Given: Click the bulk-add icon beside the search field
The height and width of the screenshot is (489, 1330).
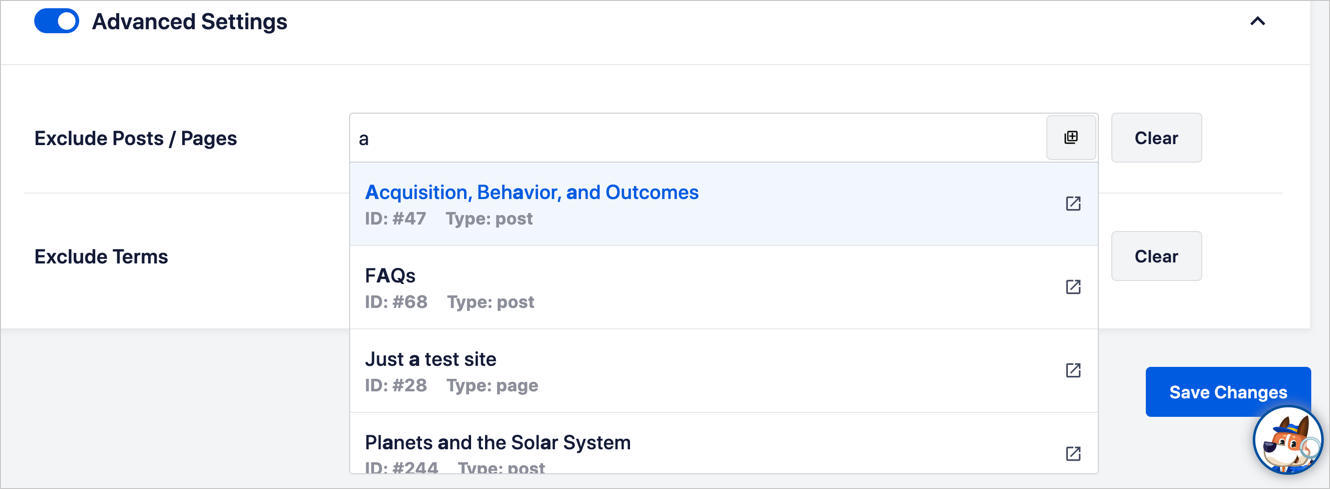Looking at the screenshot, I should click(1071, 138).
